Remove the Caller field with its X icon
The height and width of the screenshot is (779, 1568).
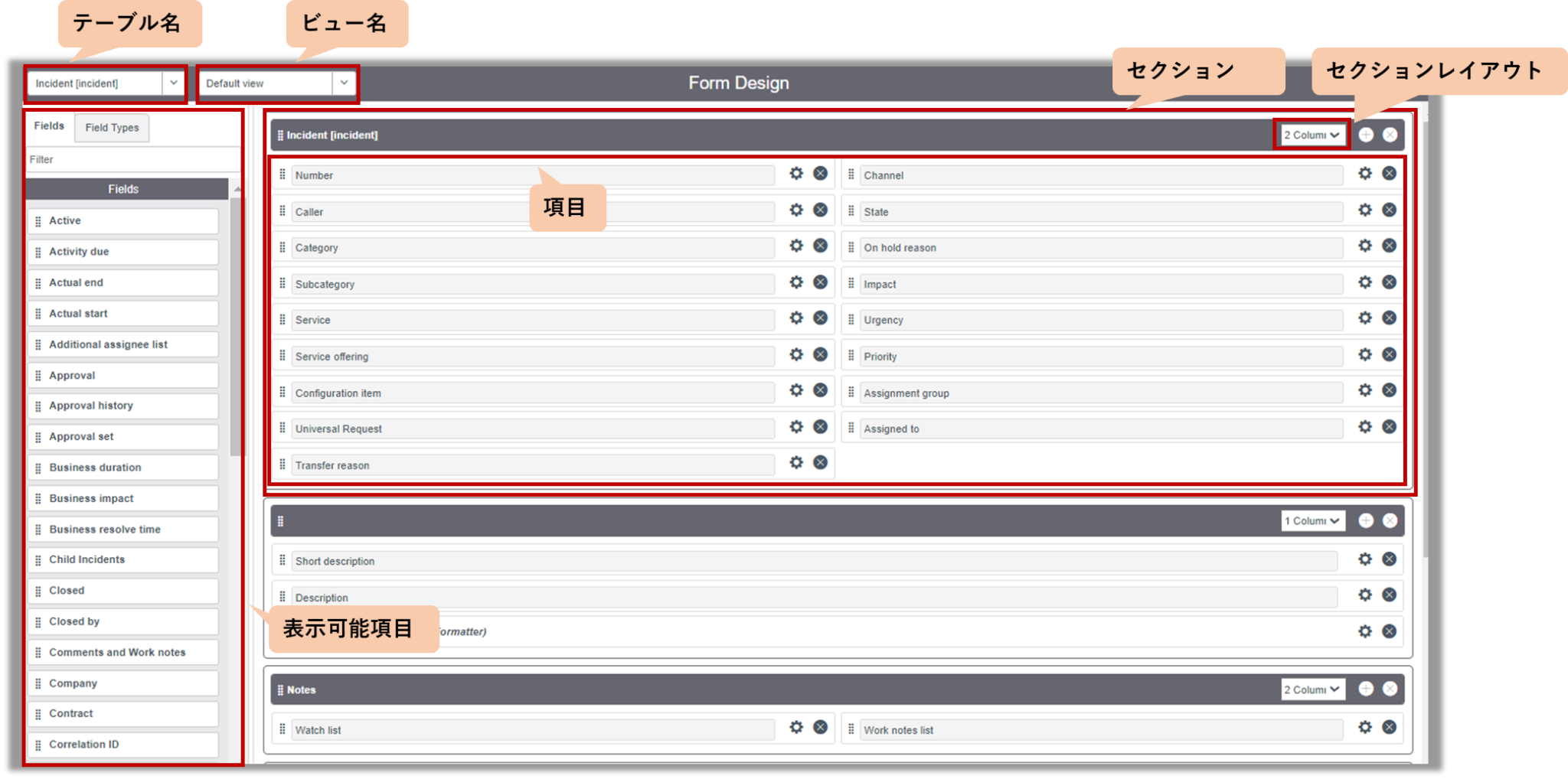click(820, 209)
